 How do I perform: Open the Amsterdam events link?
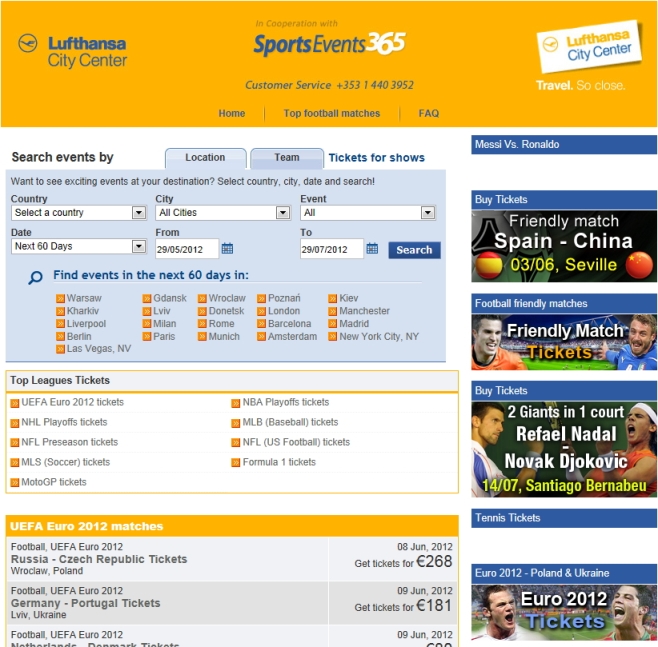tap(292, 337)
